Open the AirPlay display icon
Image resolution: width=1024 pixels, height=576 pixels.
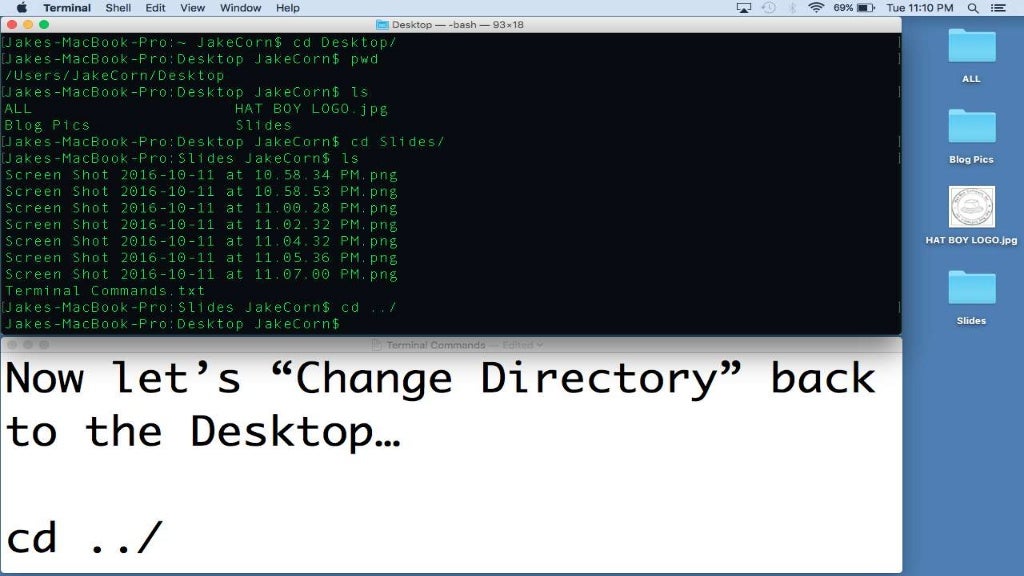tap(744, 8)
